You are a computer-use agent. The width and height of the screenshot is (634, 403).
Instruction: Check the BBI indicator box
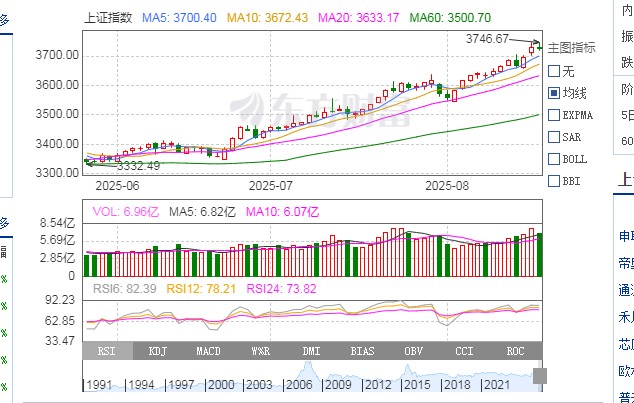click(554, 181)
